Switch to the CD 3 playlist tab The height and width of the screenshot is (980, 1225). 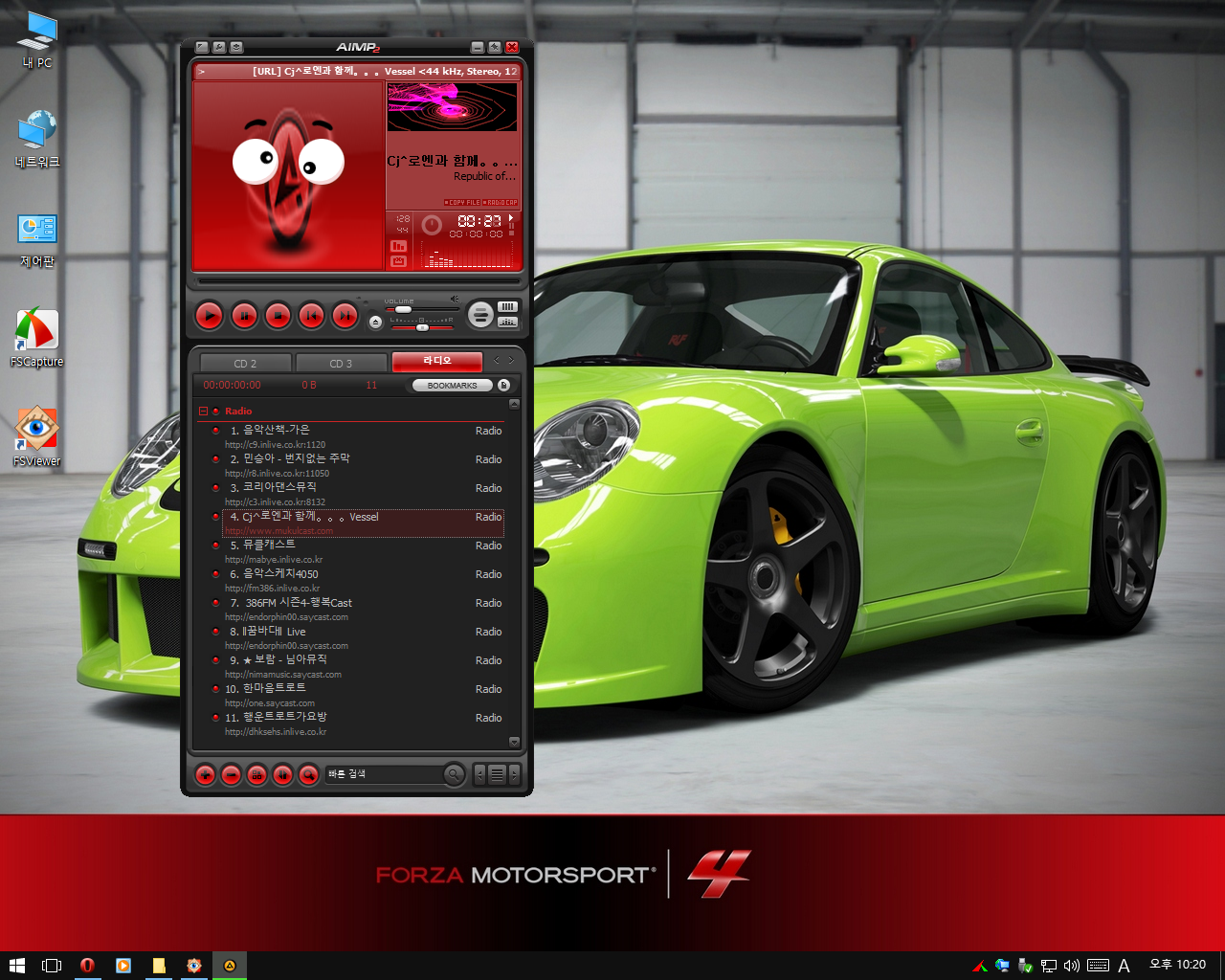tap(341, 363)
